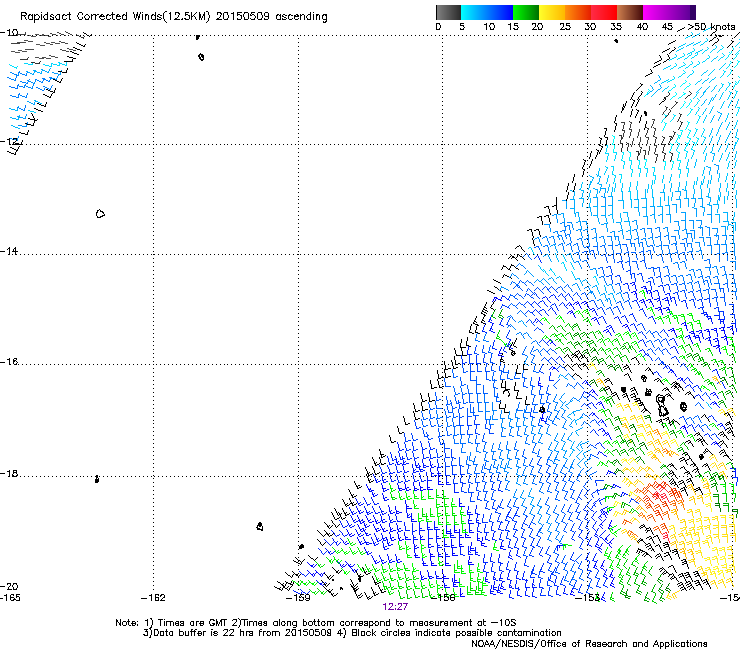Click the -12 latitude axis label
The height and width of the screenshot is (650, 740).
click(x=9, y=141)
